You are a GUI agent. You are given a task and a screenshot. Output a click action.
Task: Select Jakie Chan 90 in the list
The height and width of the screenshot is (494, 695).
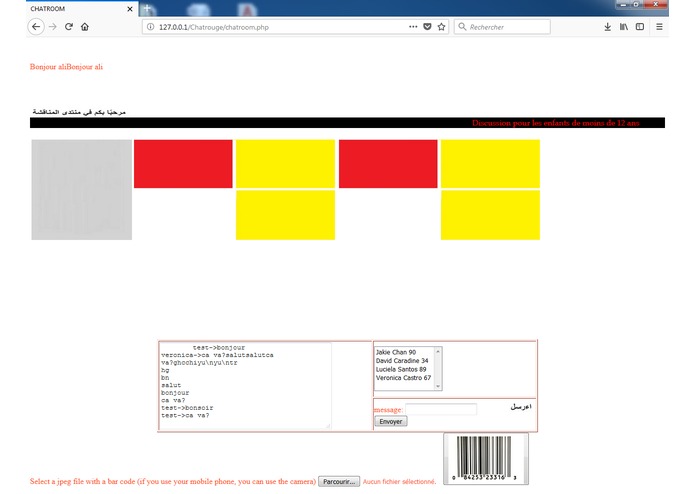click(396, 352)
